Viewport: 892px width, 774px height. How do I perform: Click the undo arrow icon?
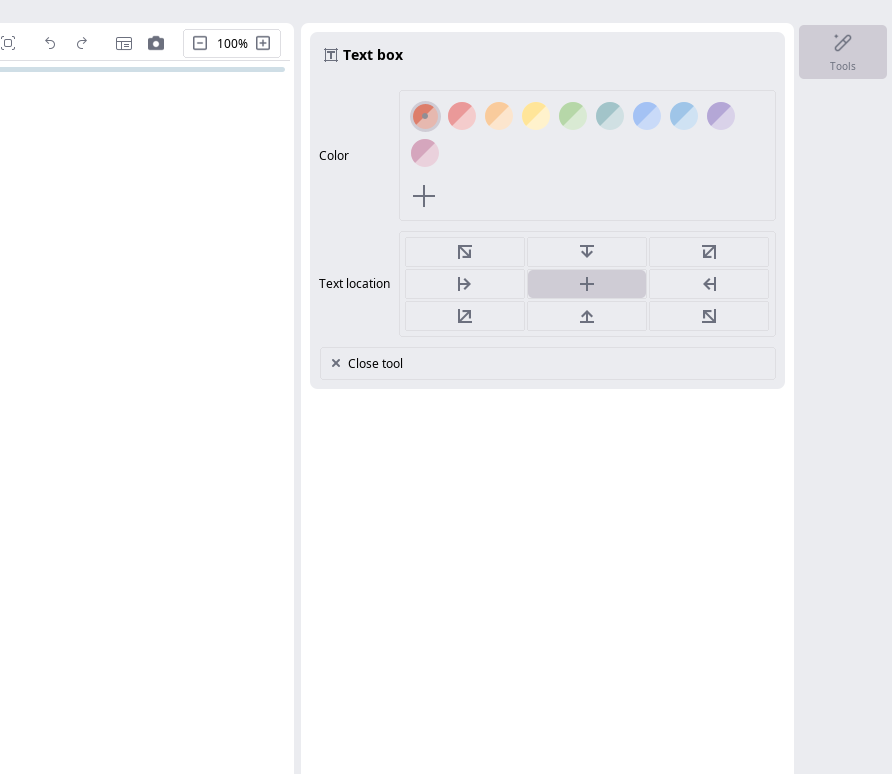click(50, 43)
